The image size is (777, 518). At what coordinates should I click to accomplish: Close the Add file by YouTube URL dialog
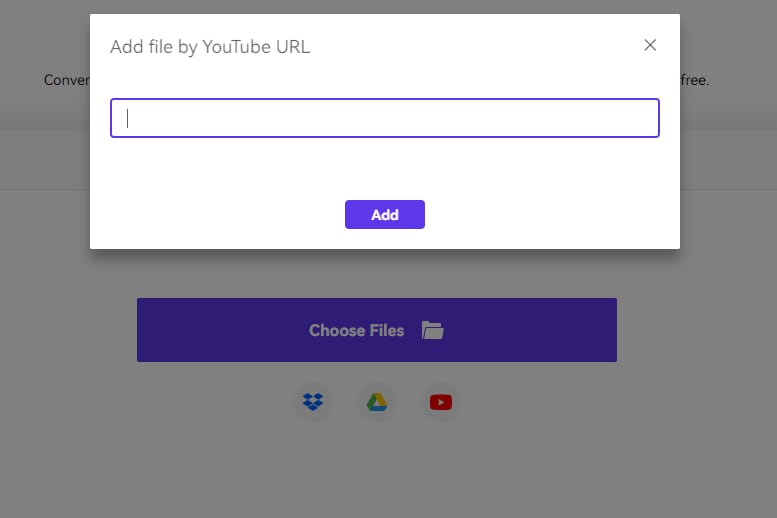(650, 45)
